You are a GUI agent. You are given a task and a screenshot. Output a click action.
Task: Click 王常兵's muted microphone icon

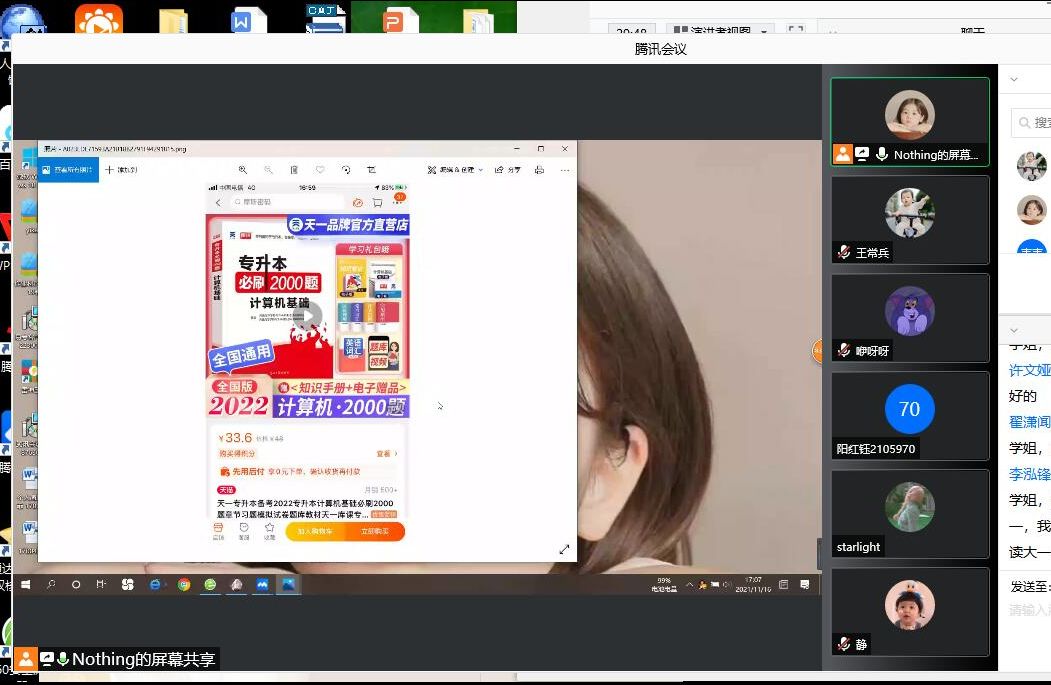(x=844, y=253)
